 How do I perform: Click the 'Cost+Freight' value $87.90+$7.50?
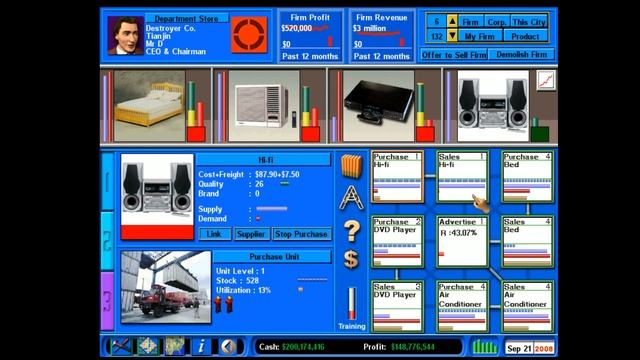[x=277, y=174]
